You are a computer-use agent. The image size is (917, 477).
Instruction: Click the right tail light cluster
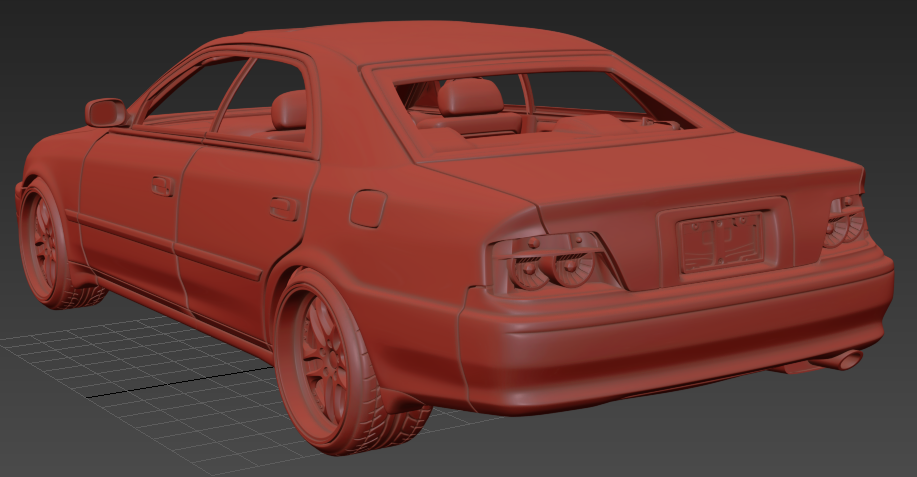[x=845, y=222]
